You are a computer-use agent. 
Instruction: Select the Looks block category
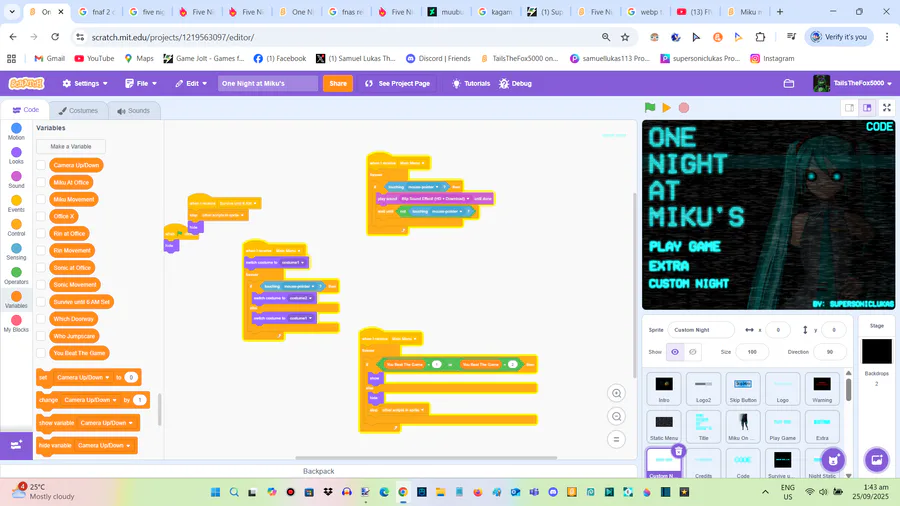coord(16,155)
